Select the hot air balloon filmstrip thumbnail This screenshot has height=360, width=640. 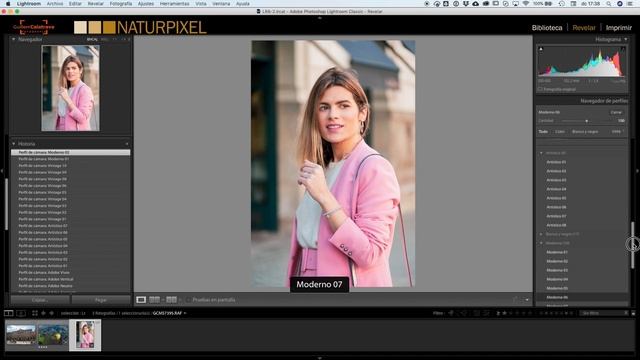[53, 335]
